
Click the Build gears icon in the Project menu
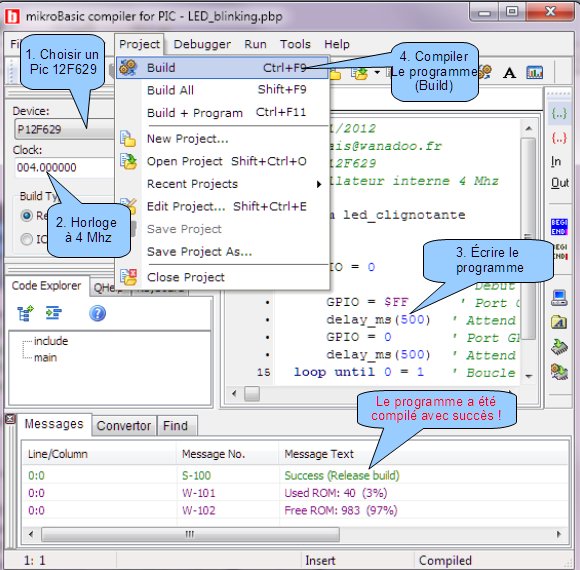coord(128,68)
